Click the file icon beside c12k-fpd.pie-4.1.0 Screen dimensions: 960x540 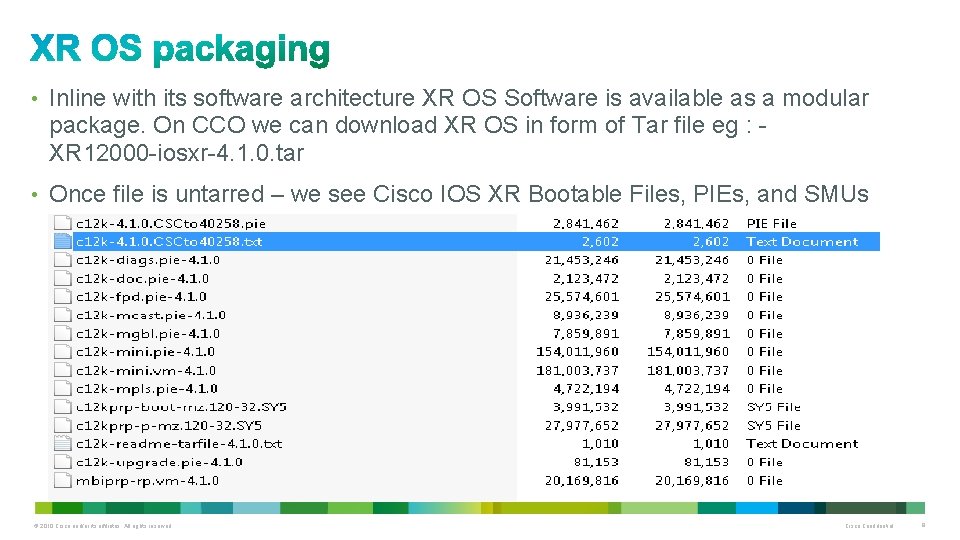click(62, 296)
